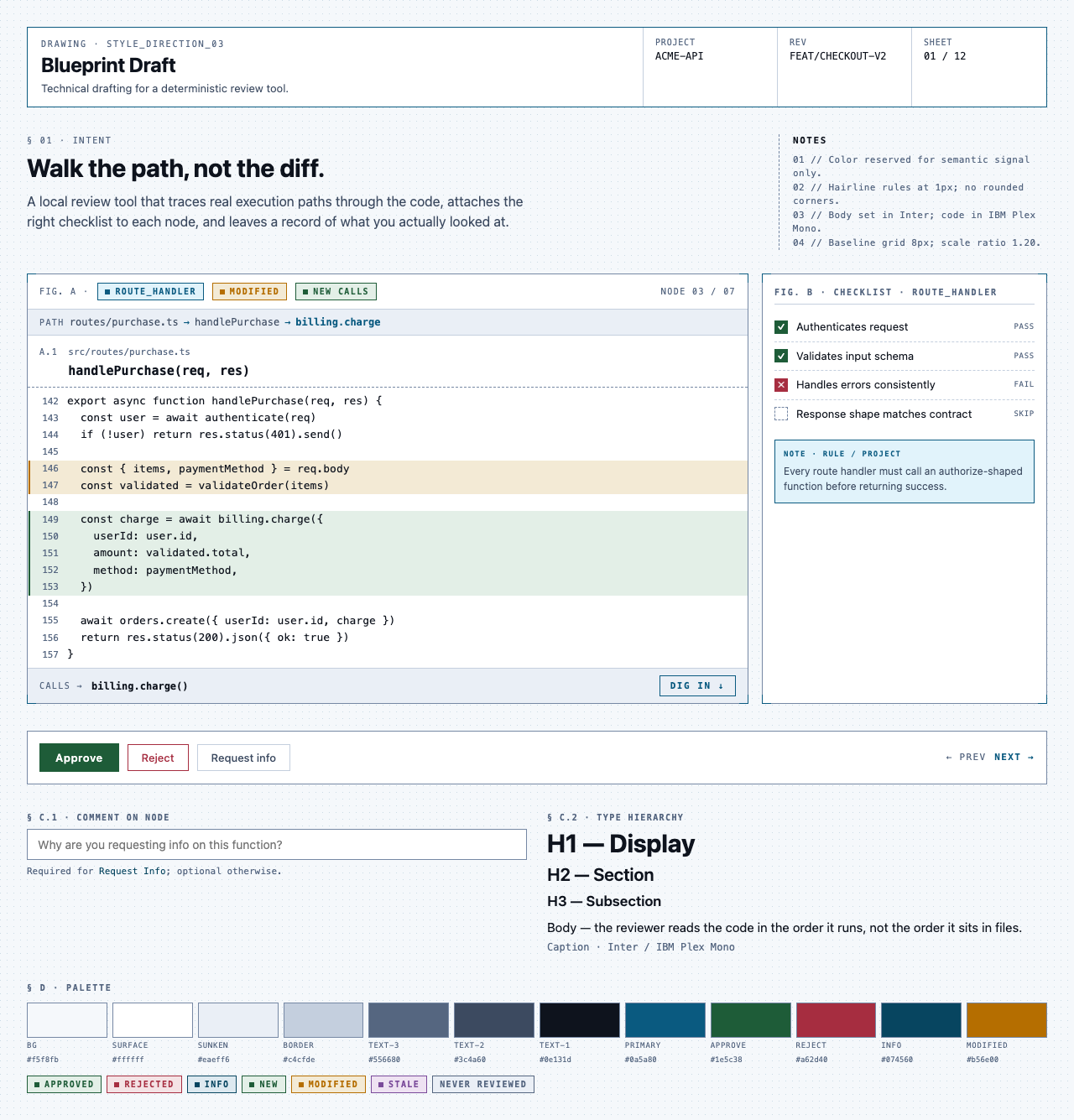Screen dimensions: 1074x1120
Task: Click the SKIP status on Response shape row
Action: pos(1024,414)
